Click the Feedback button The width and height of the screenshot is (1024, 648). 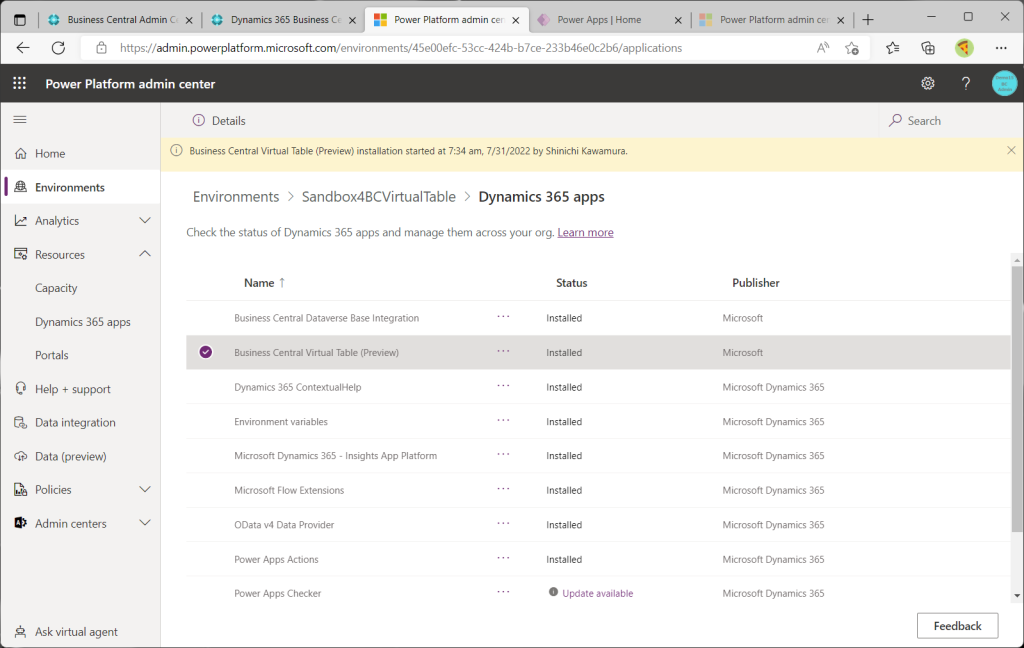pyautogui.click(x=957, y=626)
